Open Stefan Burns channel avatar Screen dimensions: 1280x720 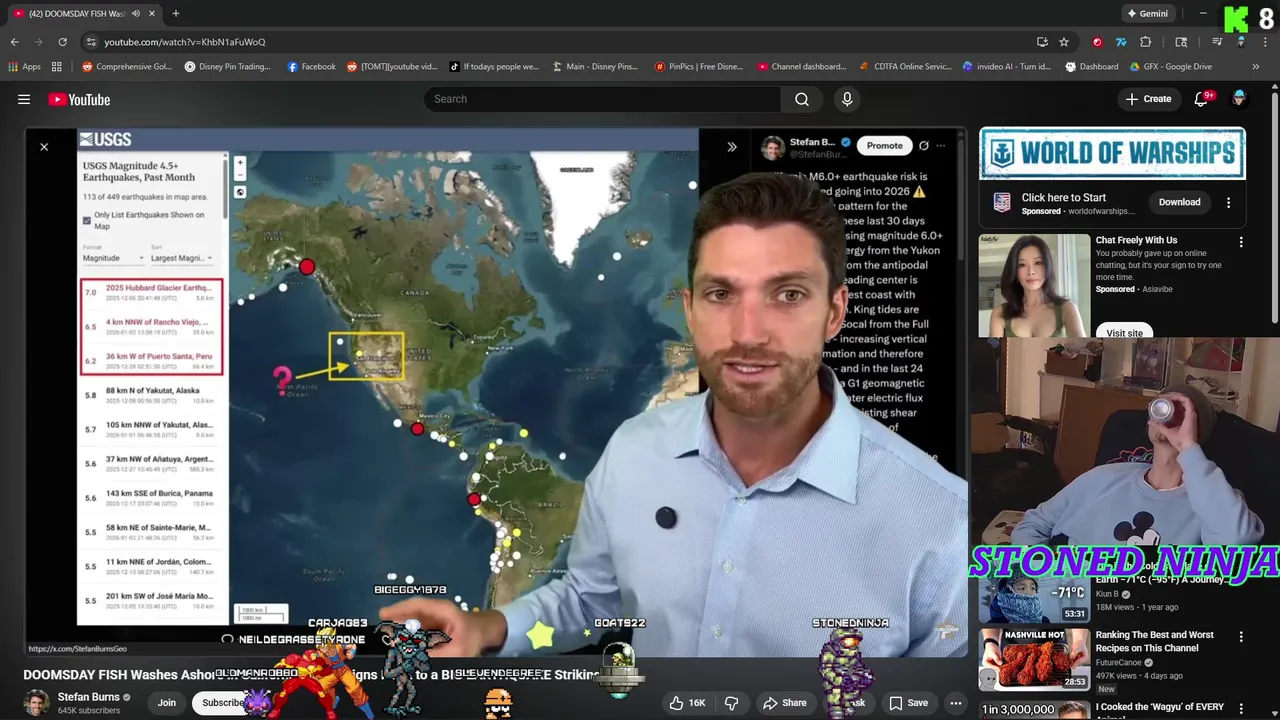pos(37,702)
